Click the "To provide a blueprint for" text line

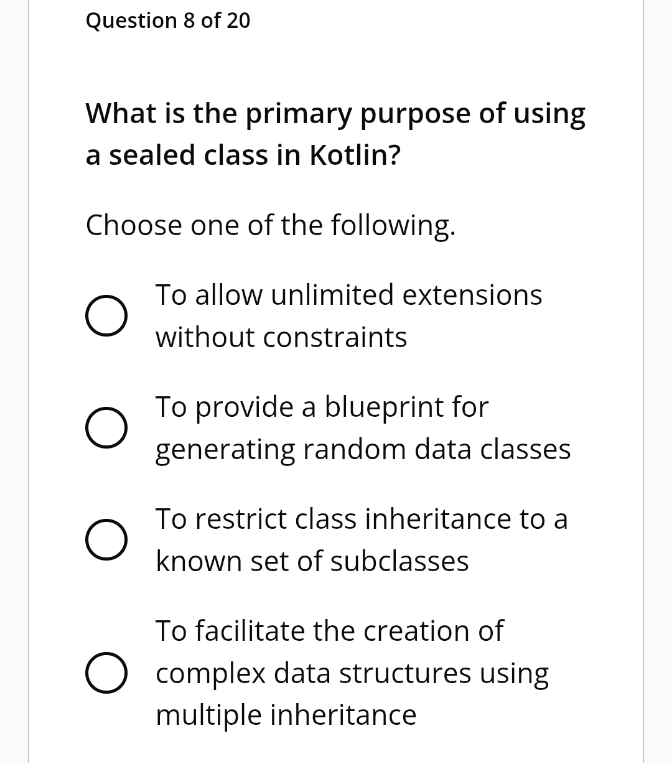[322, 407]
